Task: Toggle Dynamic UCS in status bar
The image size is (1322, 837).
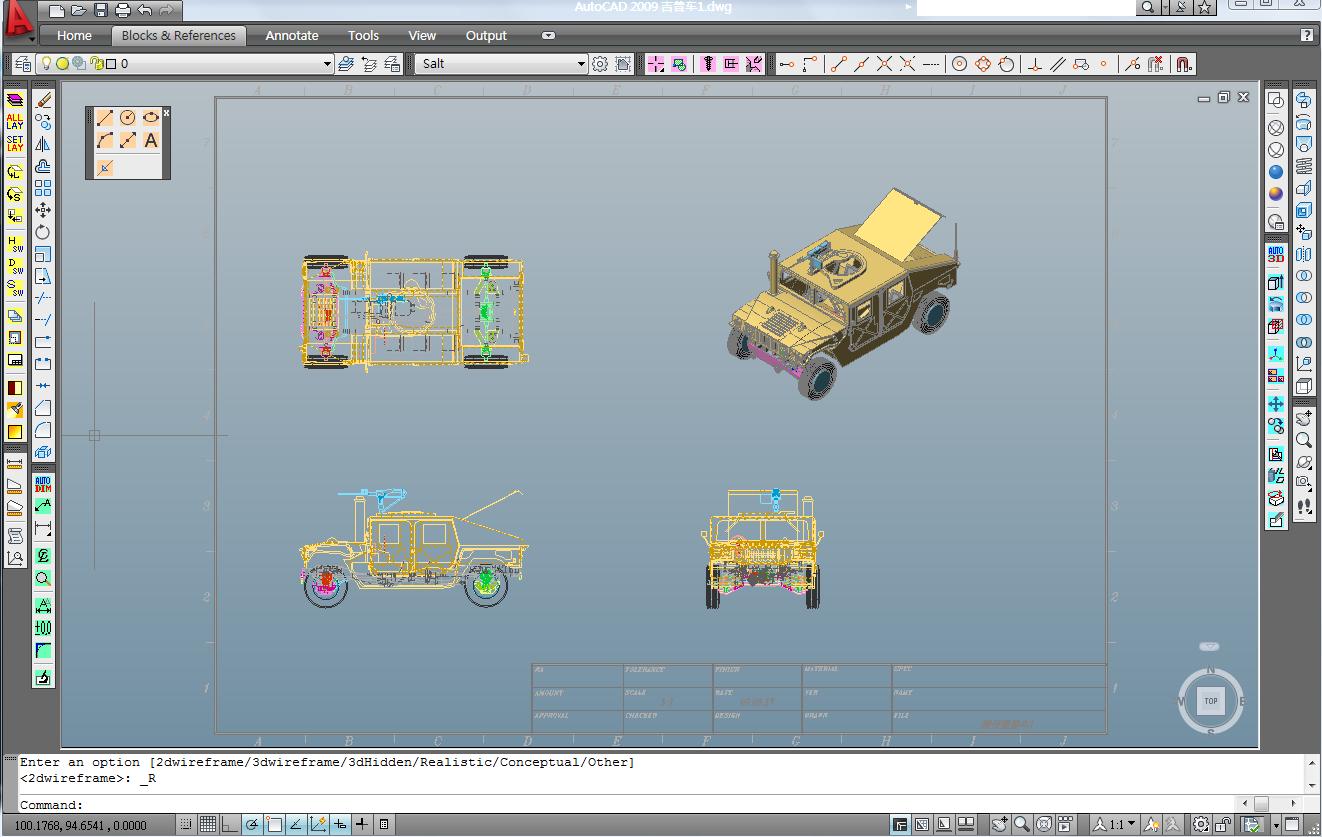Action: tap(318, 825)
